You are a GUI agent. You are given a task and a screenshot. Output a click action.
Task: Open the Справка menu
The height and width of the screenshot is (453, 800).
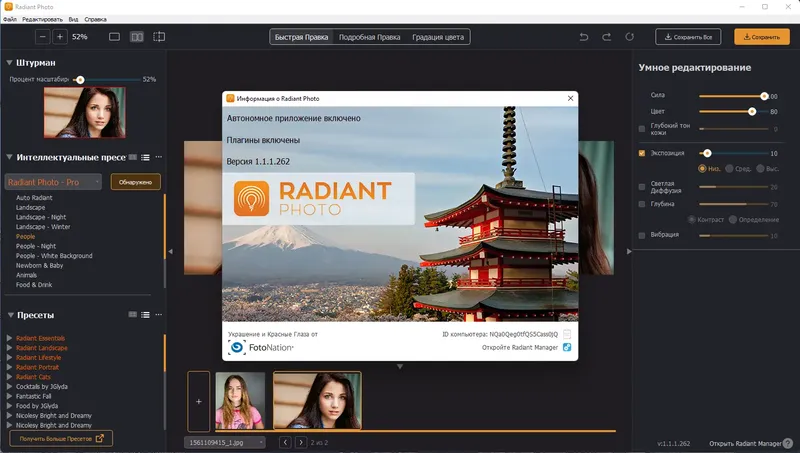pyautogui.click(x=95, y=19)
